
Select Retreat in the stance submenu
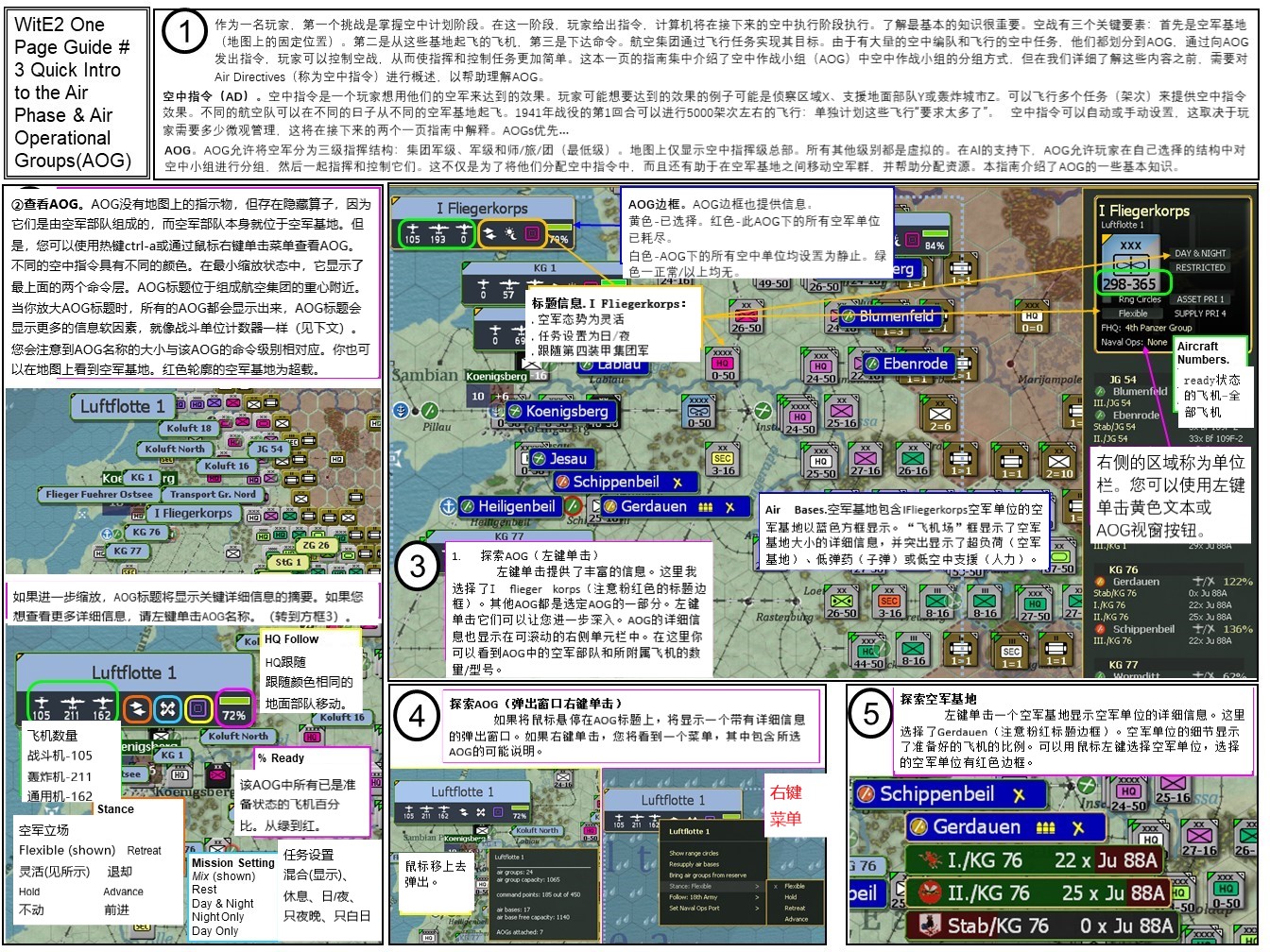[794, 908]
